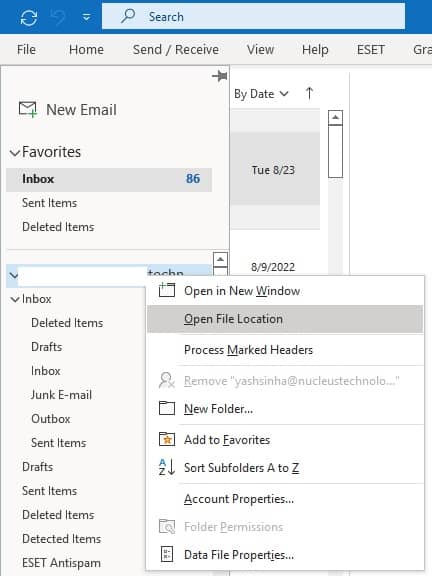Open the Help tab
The height and width of the screenshot is (576, 432).
[x=315, y=49]
